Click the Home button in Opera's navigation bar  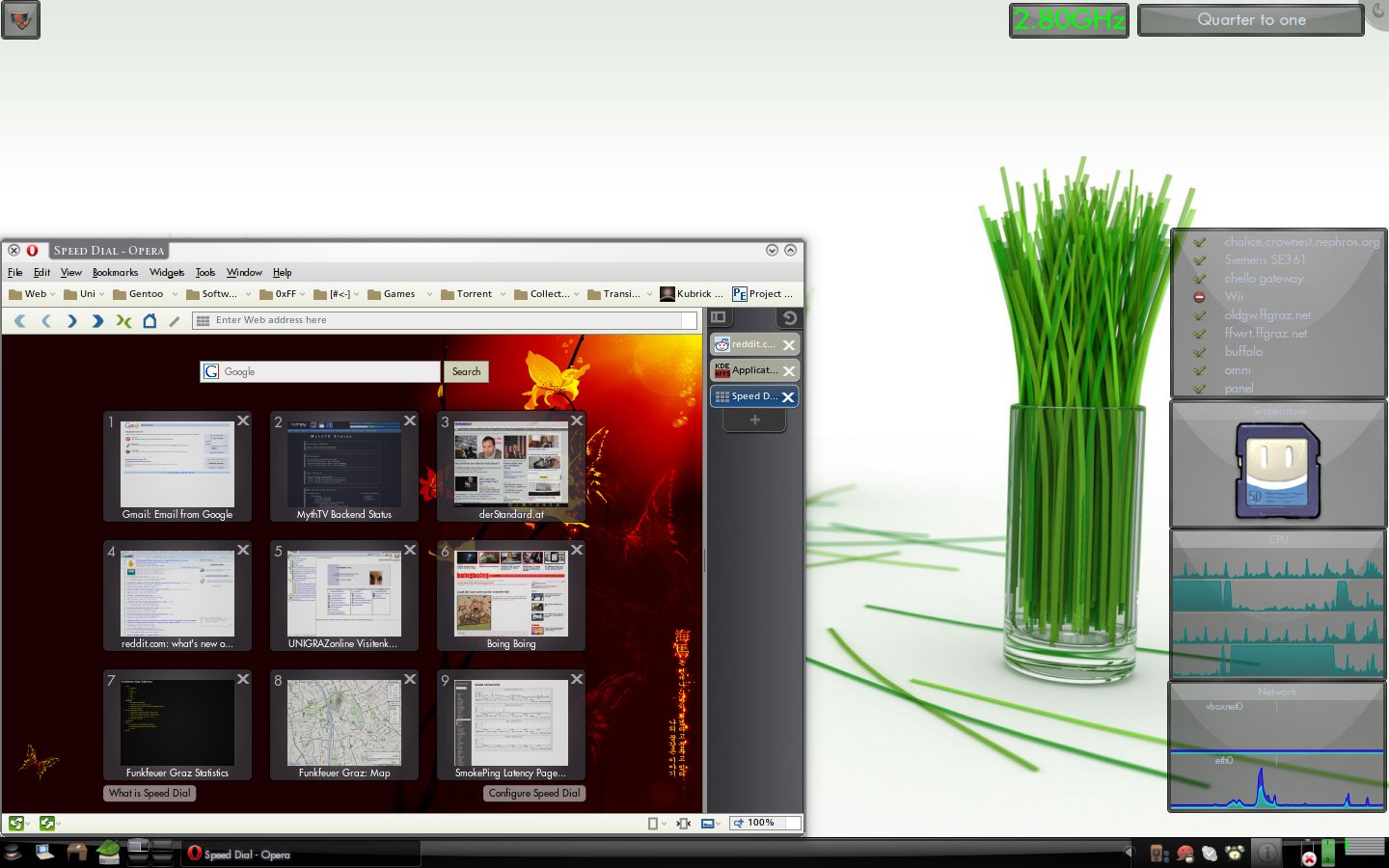(150, 321)
